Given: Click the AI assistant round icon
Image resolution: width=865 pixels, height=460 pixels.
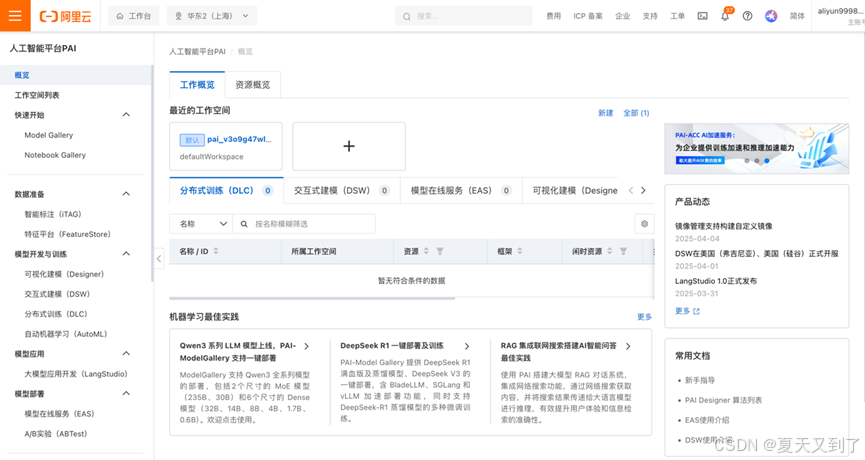Looking at the screenshot, I should coord(771,16).
